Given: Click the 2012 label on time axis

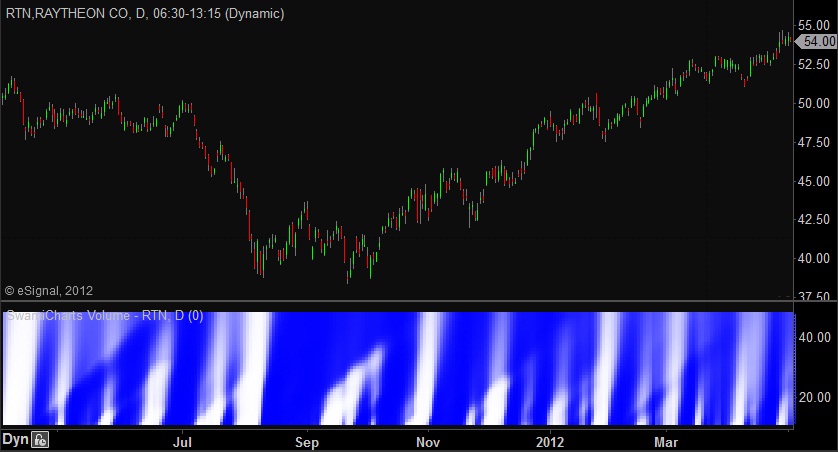Looking at the screenshot, I should (550, 442).
